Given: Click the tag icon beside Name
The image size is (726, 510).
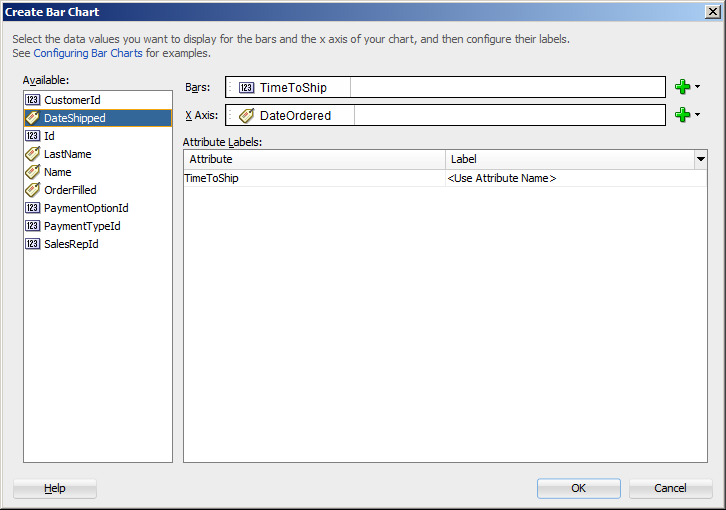Looking at the screenshot, I should pos(32,172).
